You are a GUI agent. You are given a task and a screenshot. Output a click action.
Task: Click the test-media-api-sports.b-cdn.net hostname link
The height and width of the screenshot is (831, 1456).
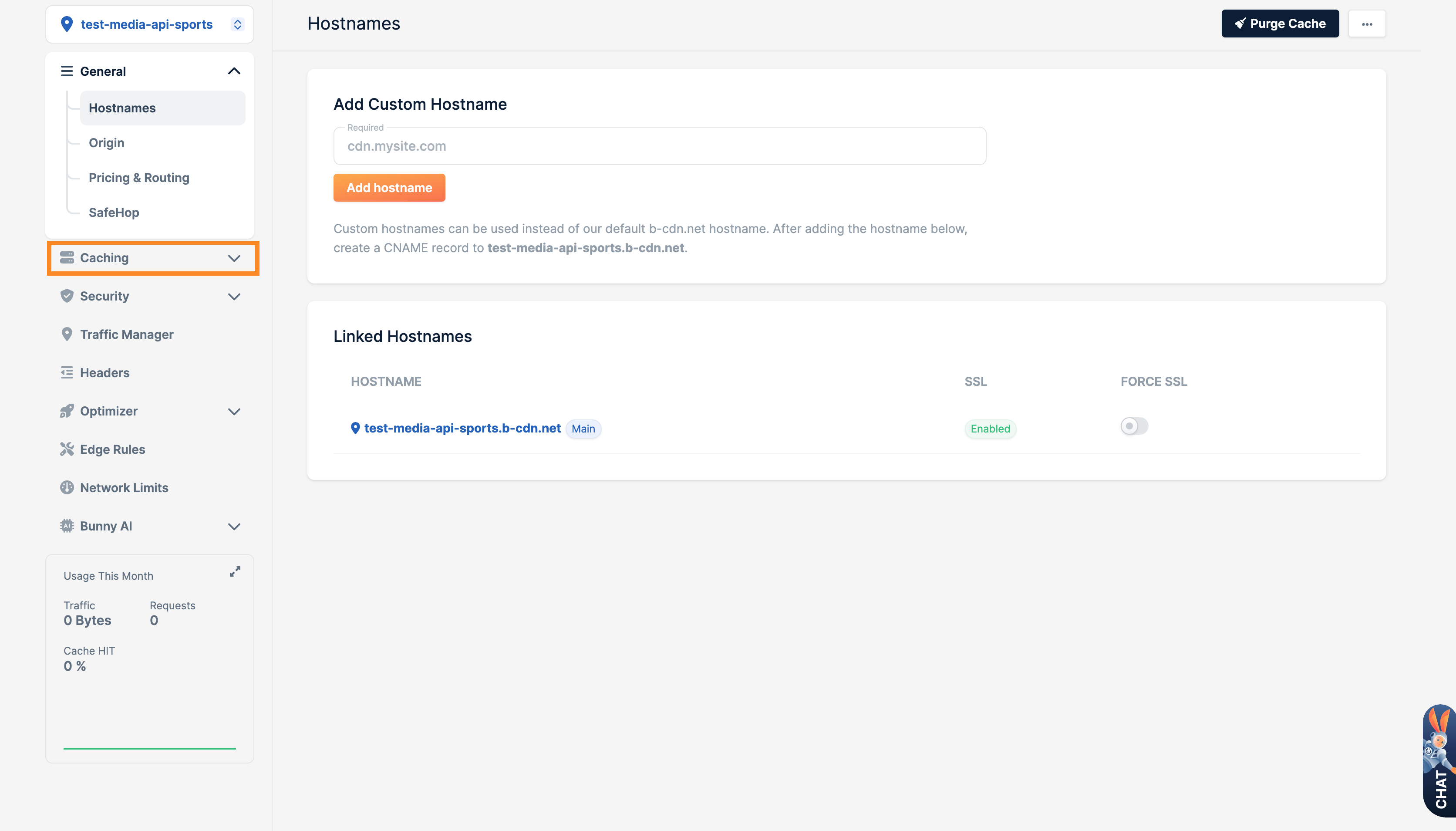click(463, 428)
